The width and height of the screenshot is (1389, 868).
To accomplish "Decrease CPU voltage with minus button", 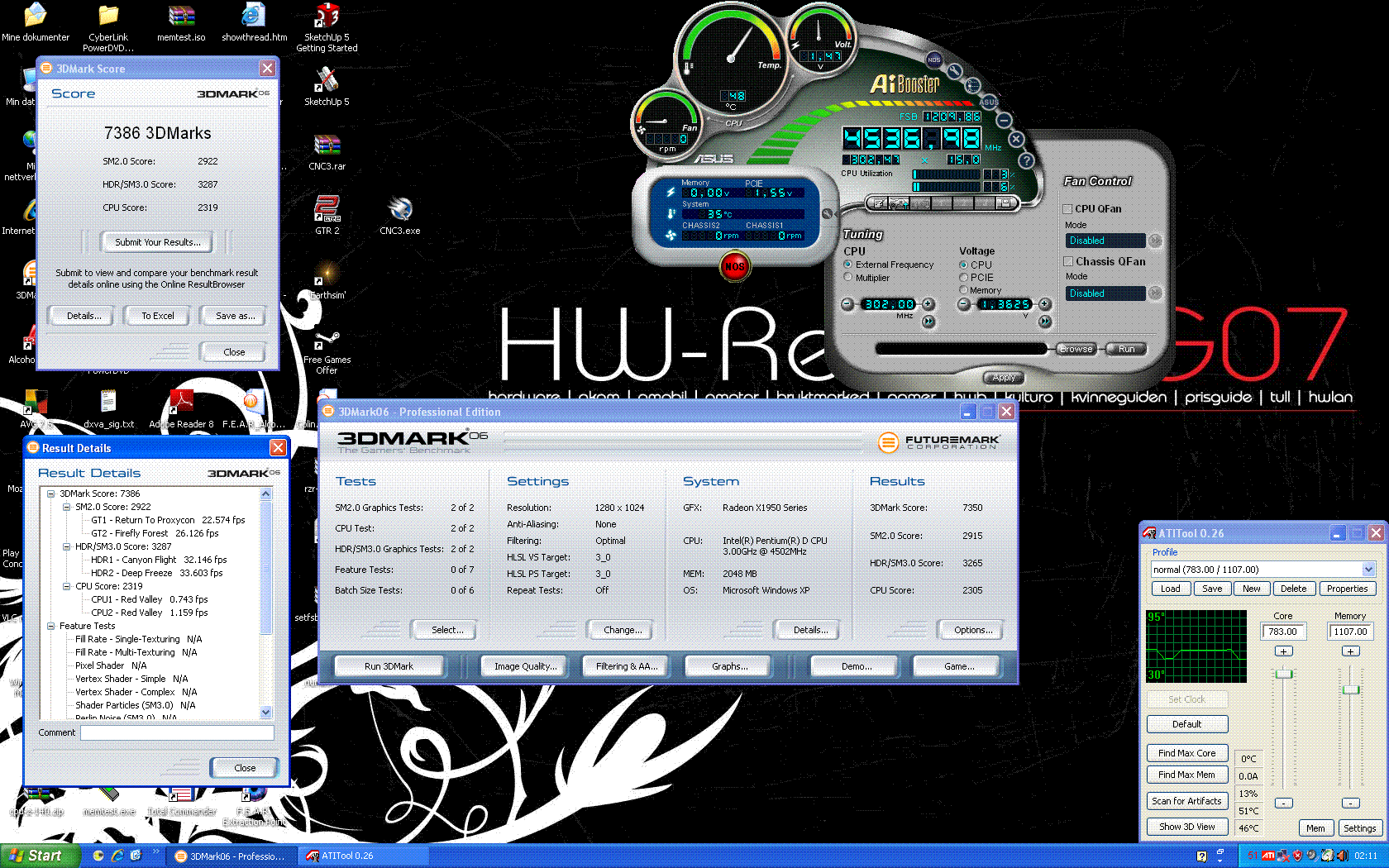I will [963, 304].
